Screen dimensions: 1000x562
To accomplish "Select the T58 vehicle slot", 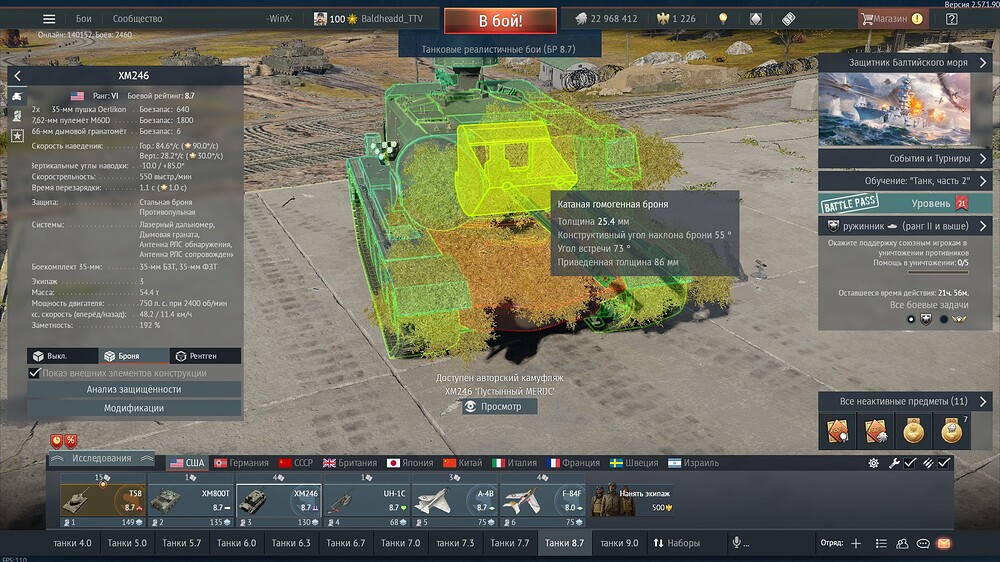I will [103, 500].
